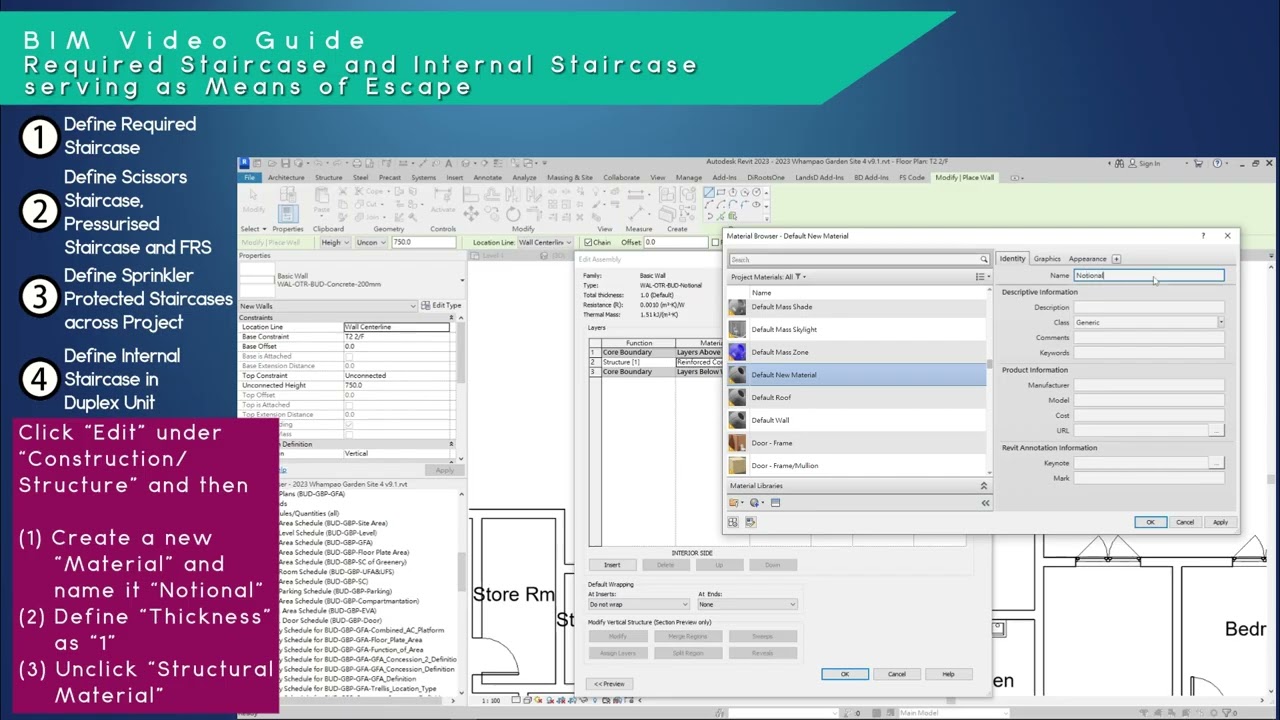1280x720 pixels.
Task: Click the Edit Type button
Action: click(442, 305)
